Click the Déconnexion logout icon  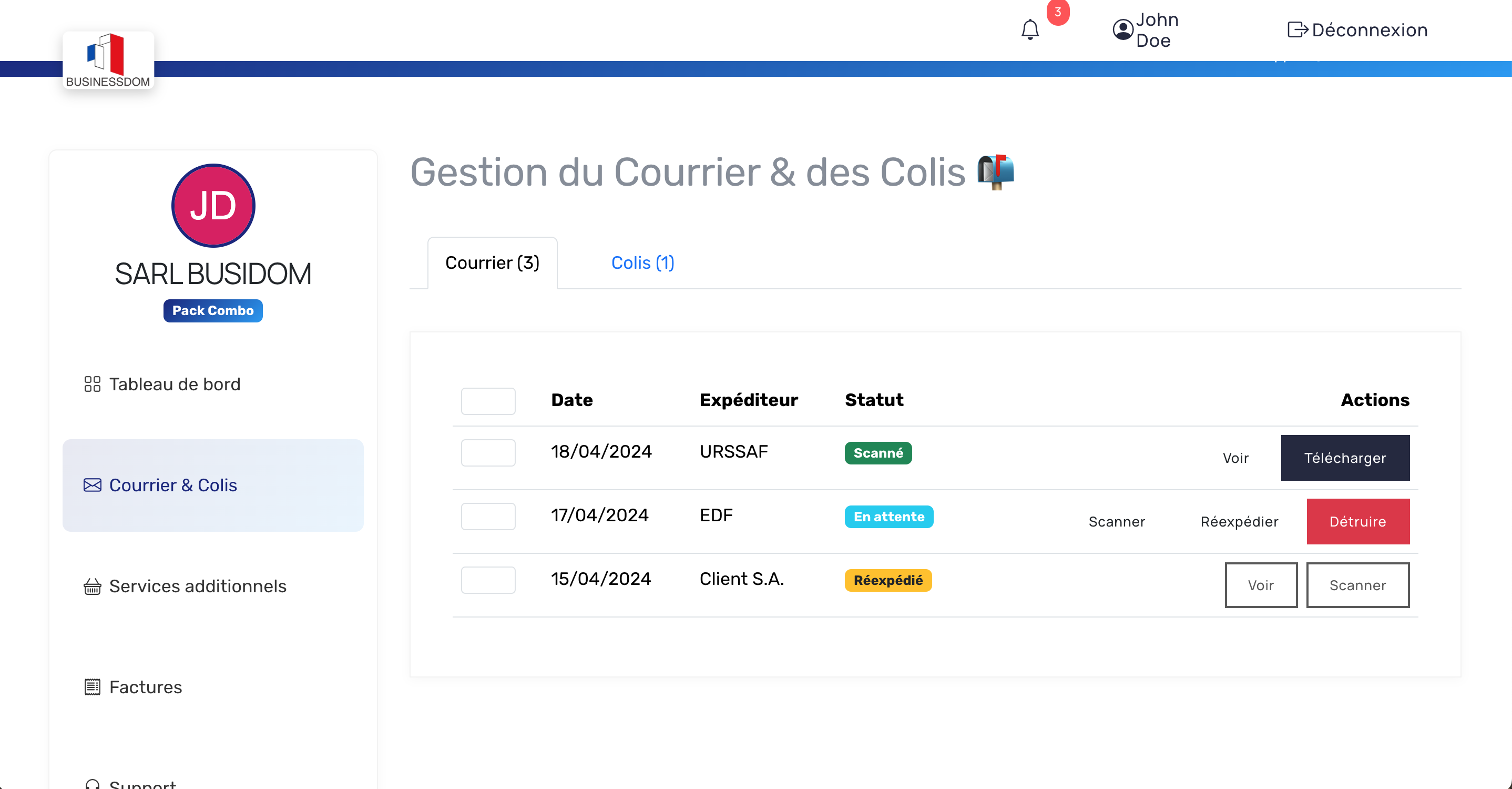[x=1297, y=29]
